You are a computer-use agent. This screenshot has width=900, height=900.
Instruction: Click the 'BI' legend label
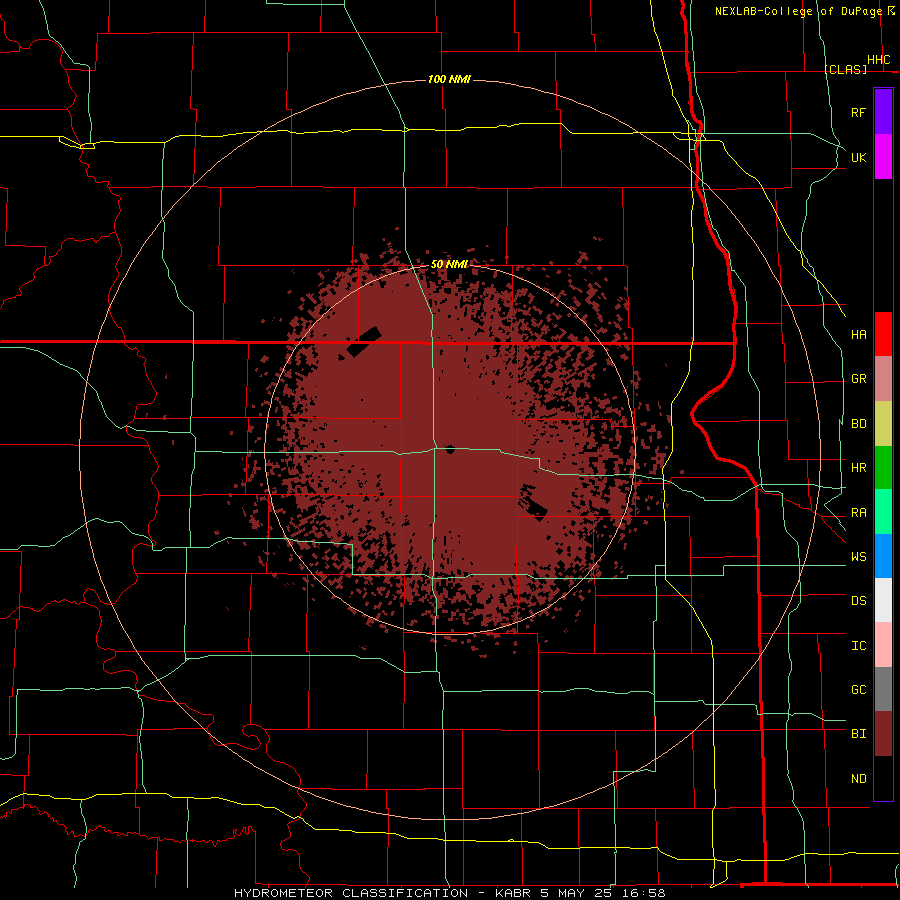858,734
